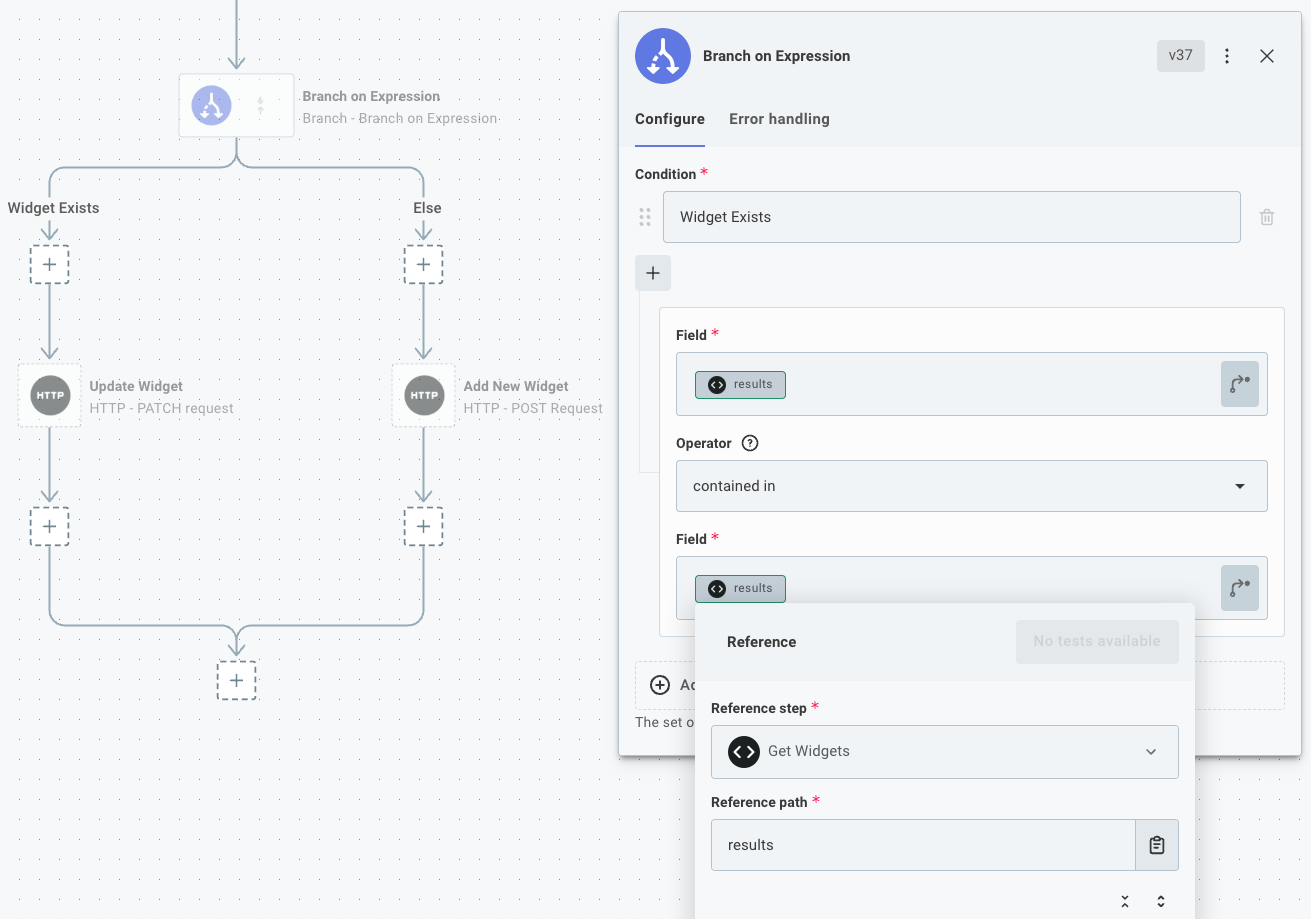Screen dimensions: 1311x919
Task: Click the Operator help question mark icon
Action: [750, 443]
